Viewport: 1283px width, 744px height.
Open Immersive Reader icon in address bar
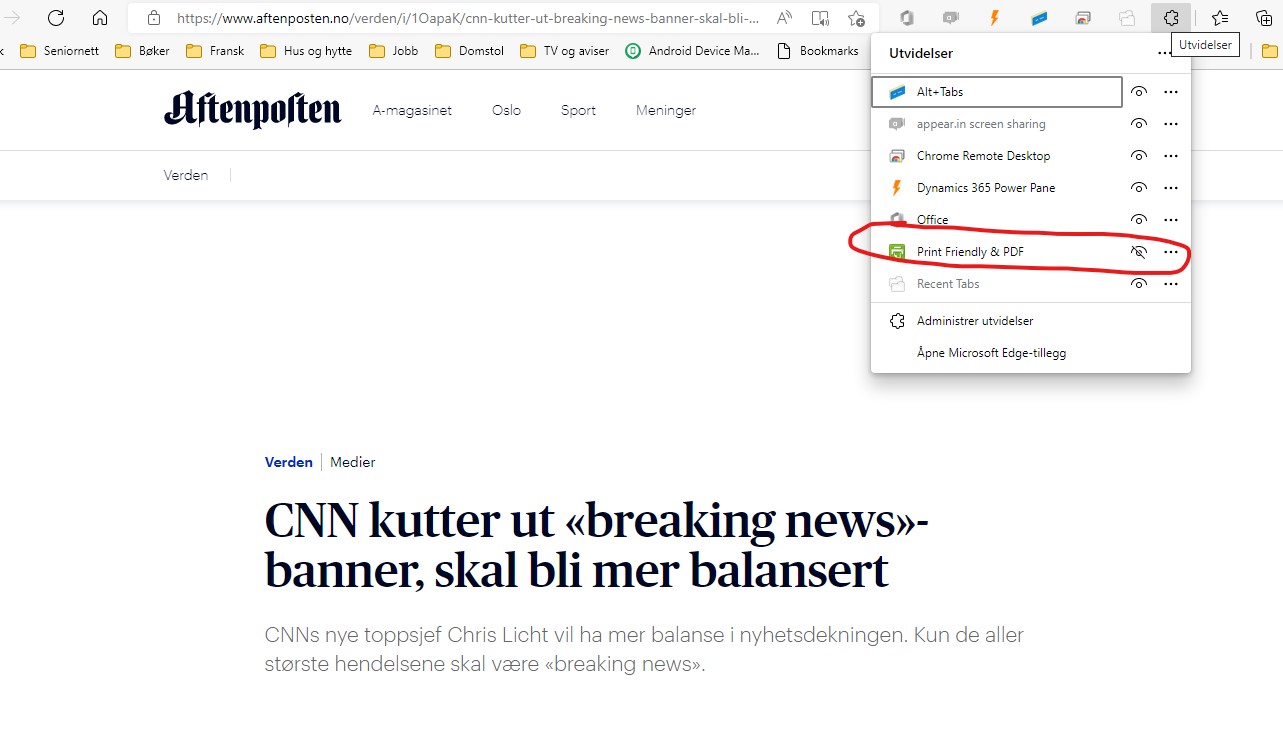point(820,17)
